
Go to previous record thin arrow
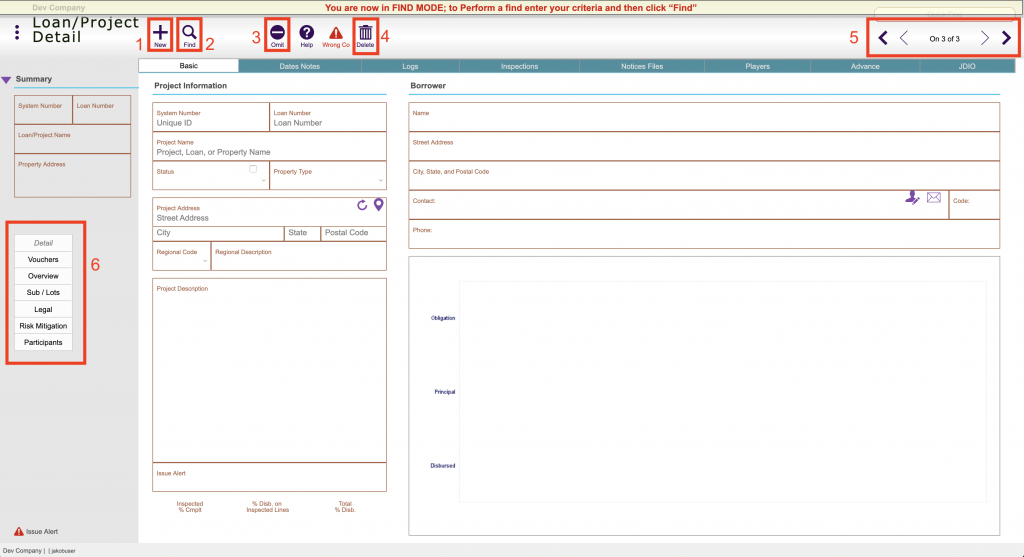[x=904, y=38]
